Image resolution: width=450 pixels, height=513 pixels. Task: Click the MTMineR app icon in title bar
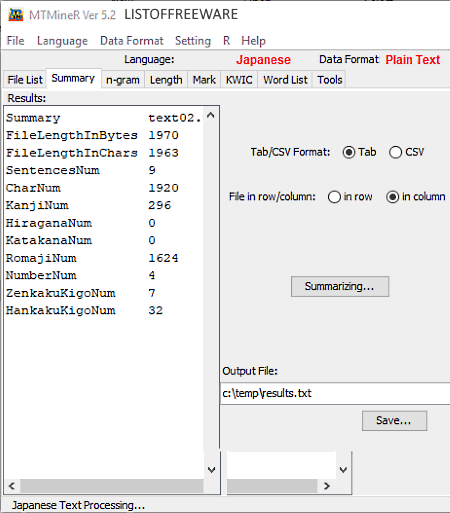16,15
